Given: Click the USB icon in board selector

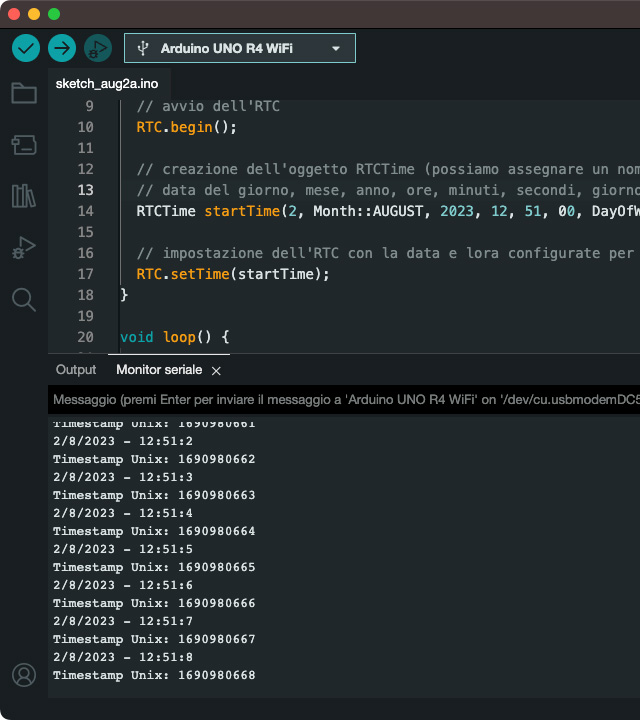Looking at the screenshot, I should click(143, 48).
